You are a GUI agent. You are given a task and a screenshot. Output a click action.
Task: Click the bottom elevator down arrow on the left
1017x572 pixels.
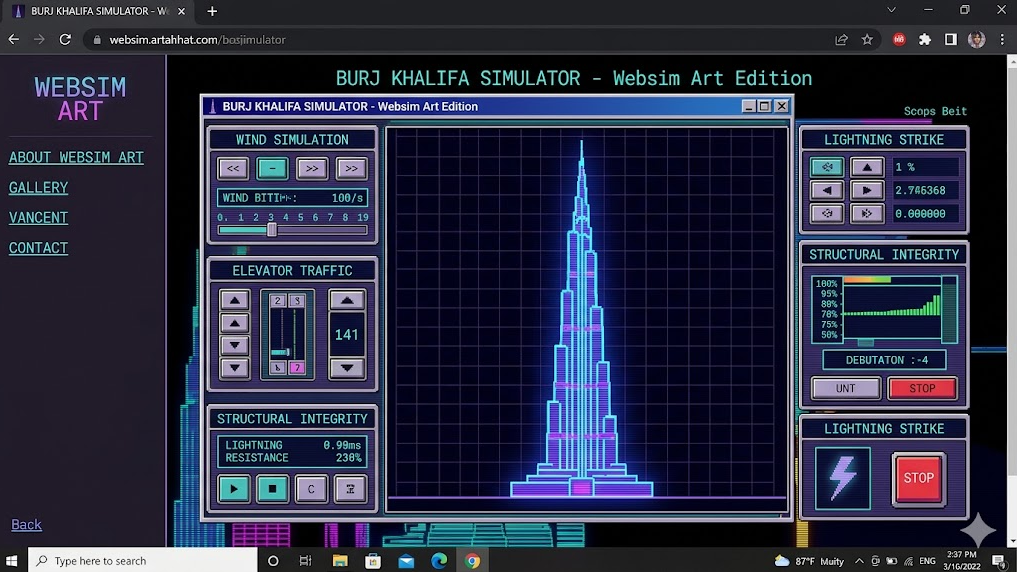235,368
